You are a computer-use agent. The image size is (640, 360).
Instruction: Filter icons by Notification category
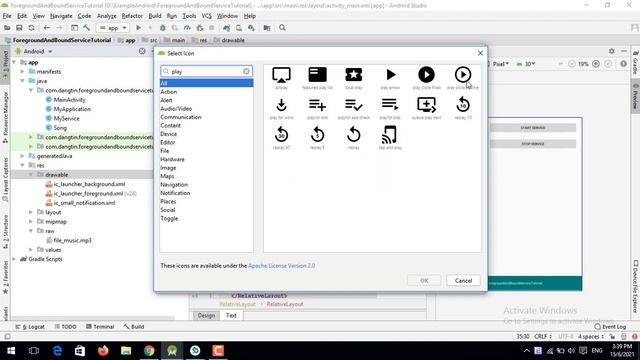pos(175,193)
